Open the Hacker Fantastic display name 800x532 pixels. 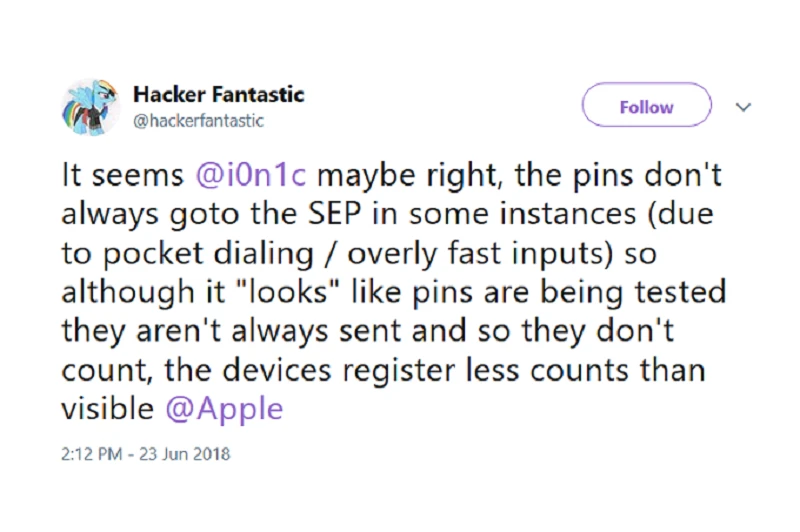(218, 95)
